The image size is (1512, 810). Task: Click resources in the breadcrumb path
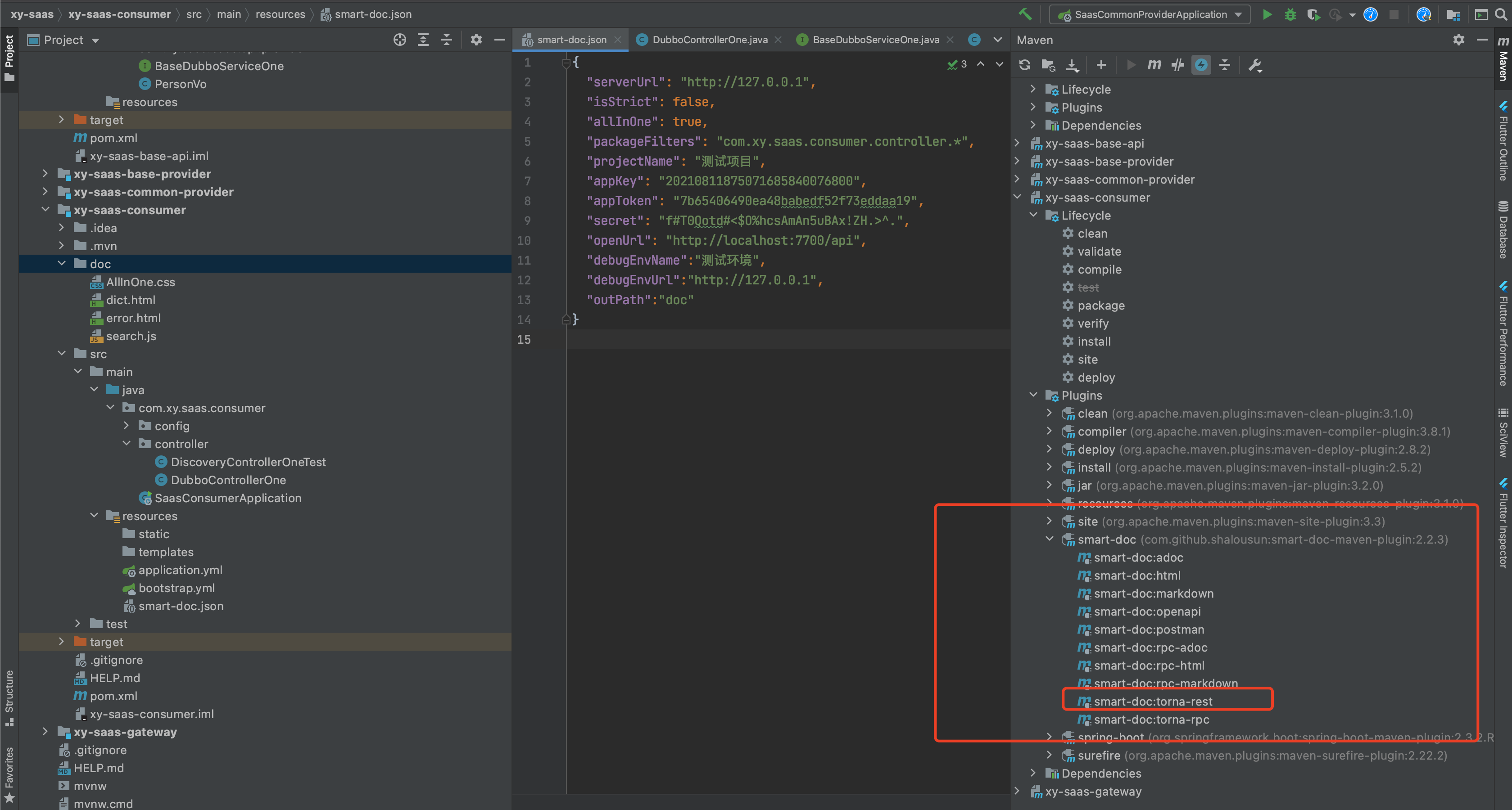[280, 15]
